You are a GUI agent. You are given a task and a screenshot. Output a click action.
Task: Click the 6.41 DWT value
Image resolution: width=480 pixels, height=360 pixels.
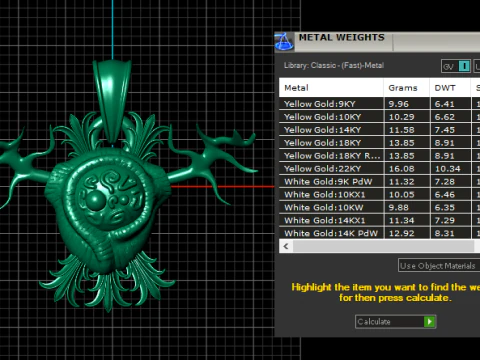[x=444, y=104]
